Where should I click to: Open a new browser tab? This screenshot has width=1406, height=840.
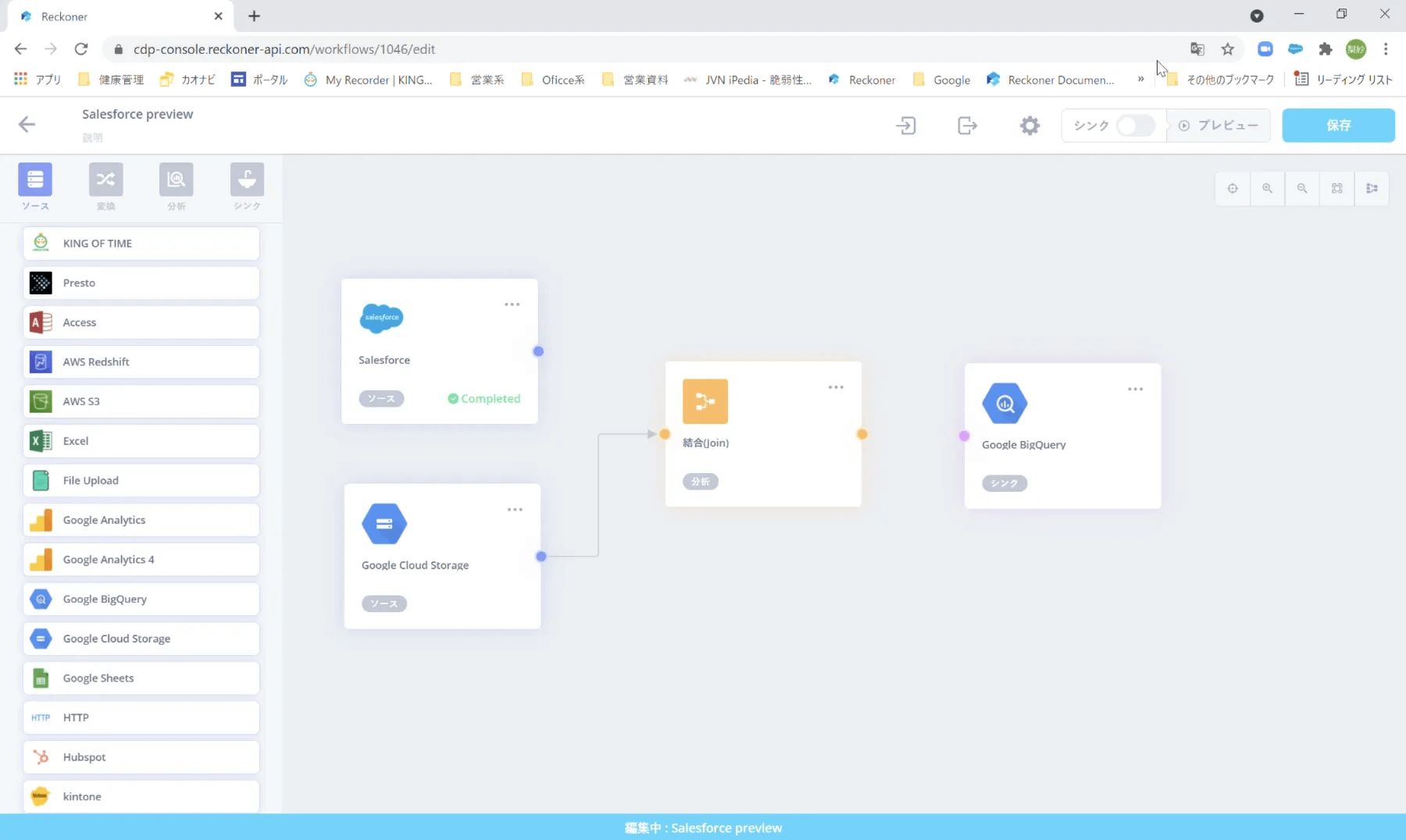tap(254, 16)
